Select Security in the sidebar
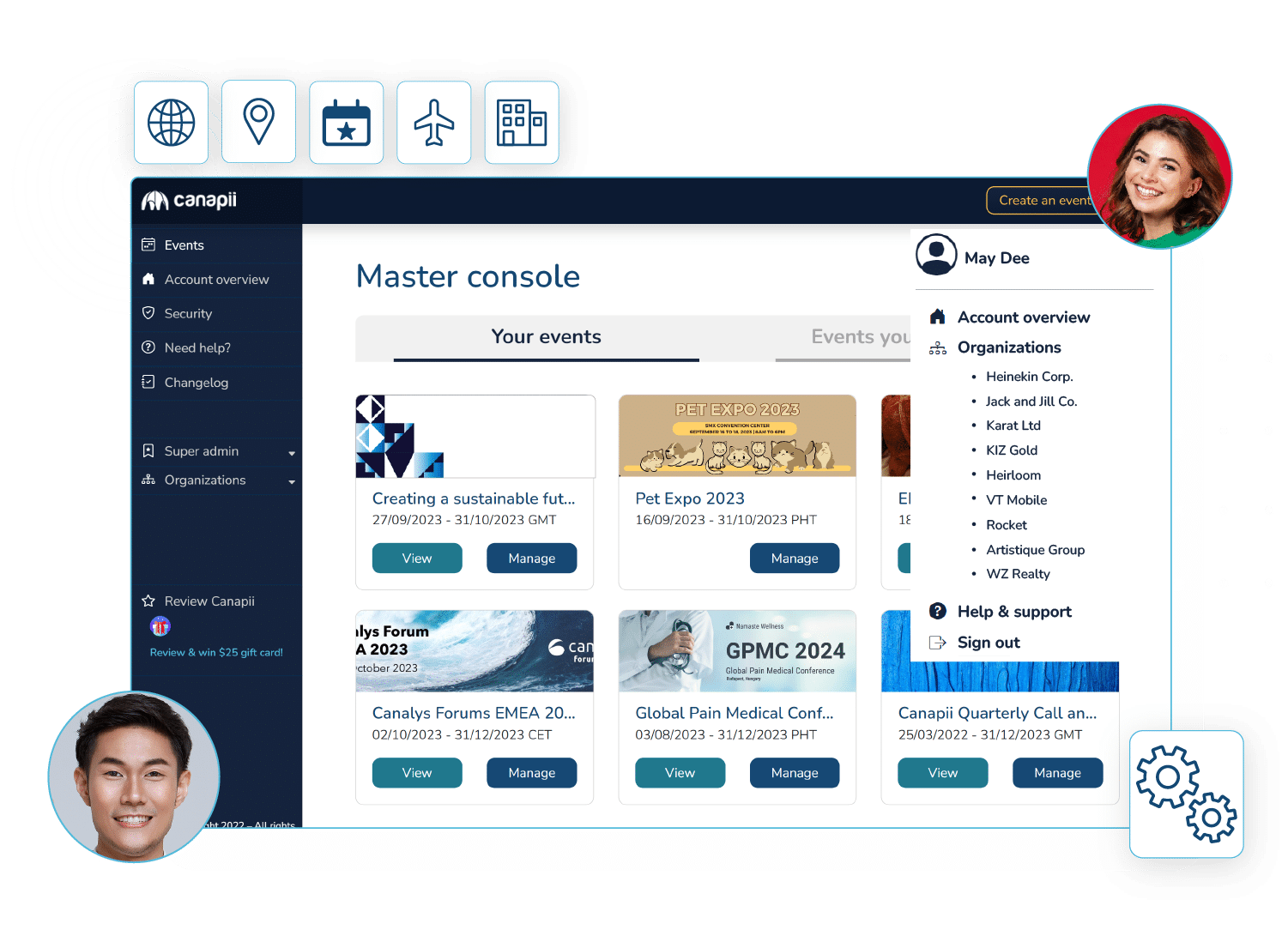 188,313
